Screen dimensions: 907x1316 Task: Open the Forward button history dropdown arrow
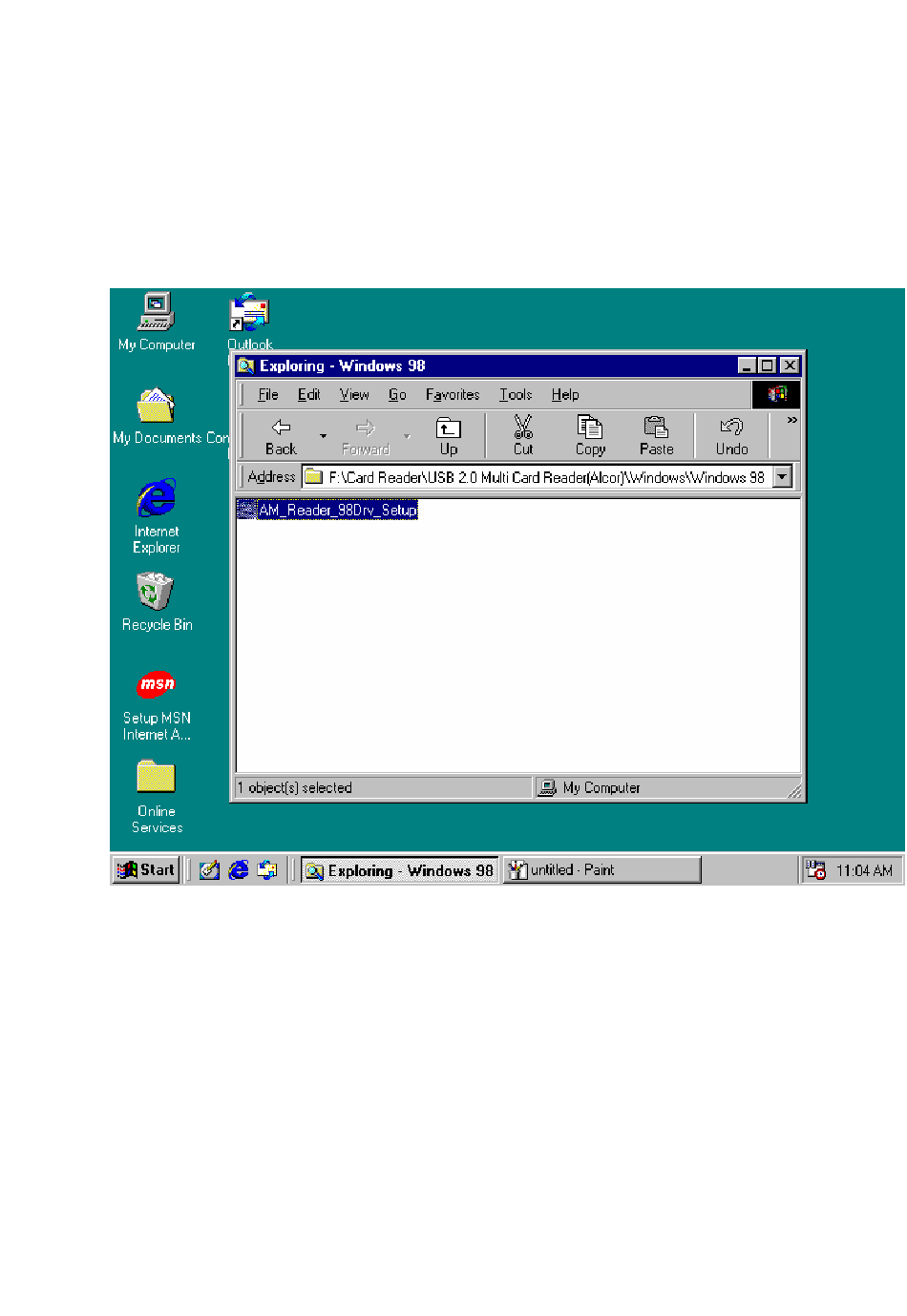[407, 436]
